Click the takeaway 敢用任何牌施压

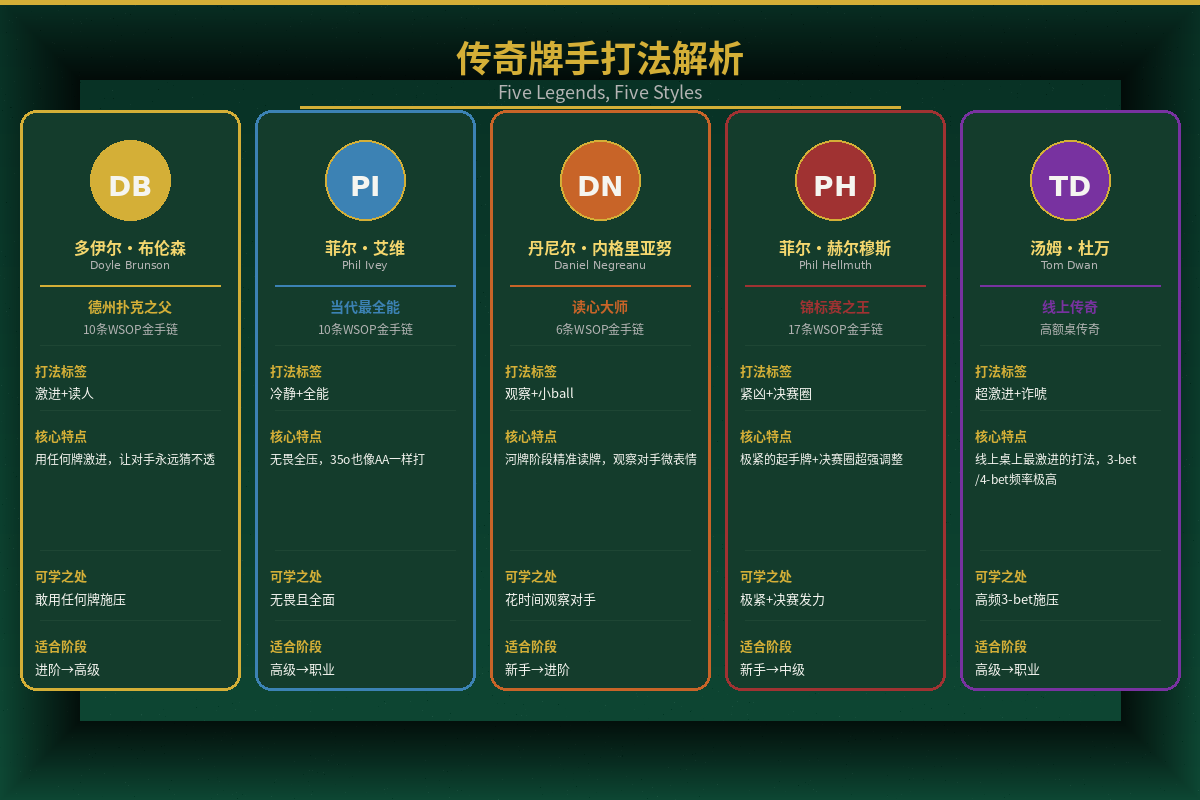click(x=80, y=600)
